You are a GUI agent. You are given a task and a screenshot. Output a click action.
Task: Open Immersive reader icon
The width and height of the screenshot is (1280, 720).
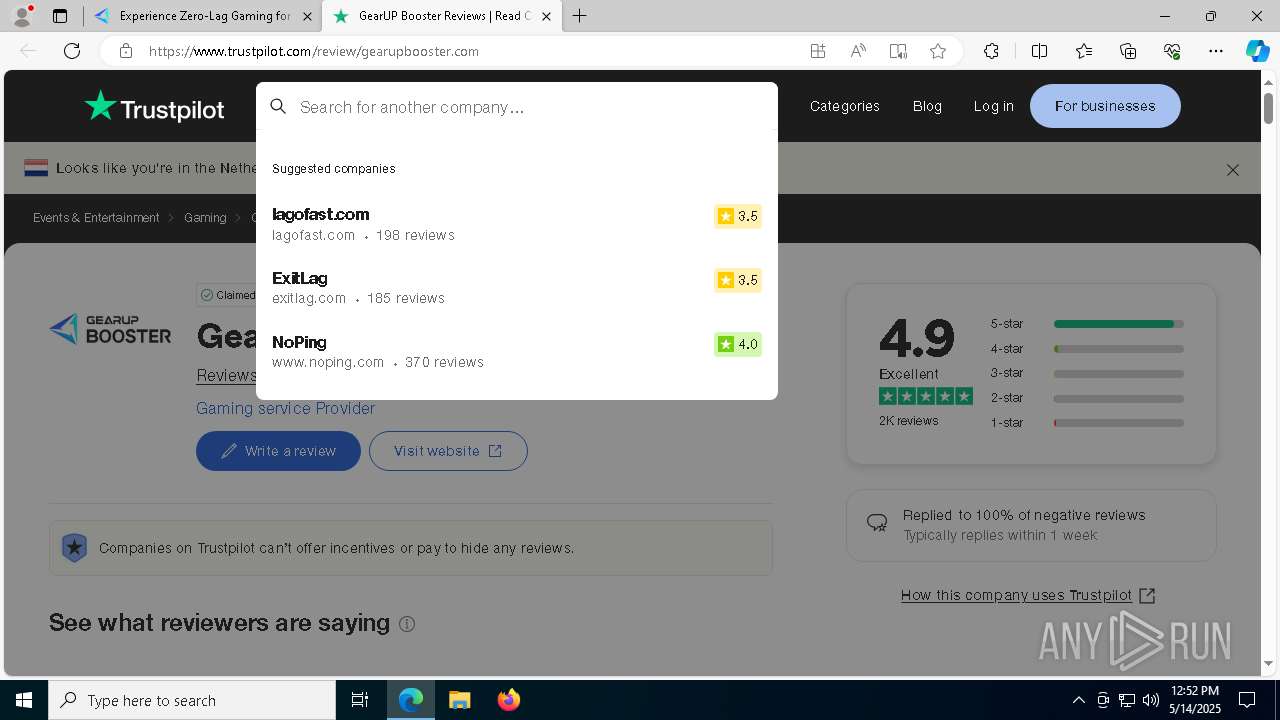coord(898,51)
